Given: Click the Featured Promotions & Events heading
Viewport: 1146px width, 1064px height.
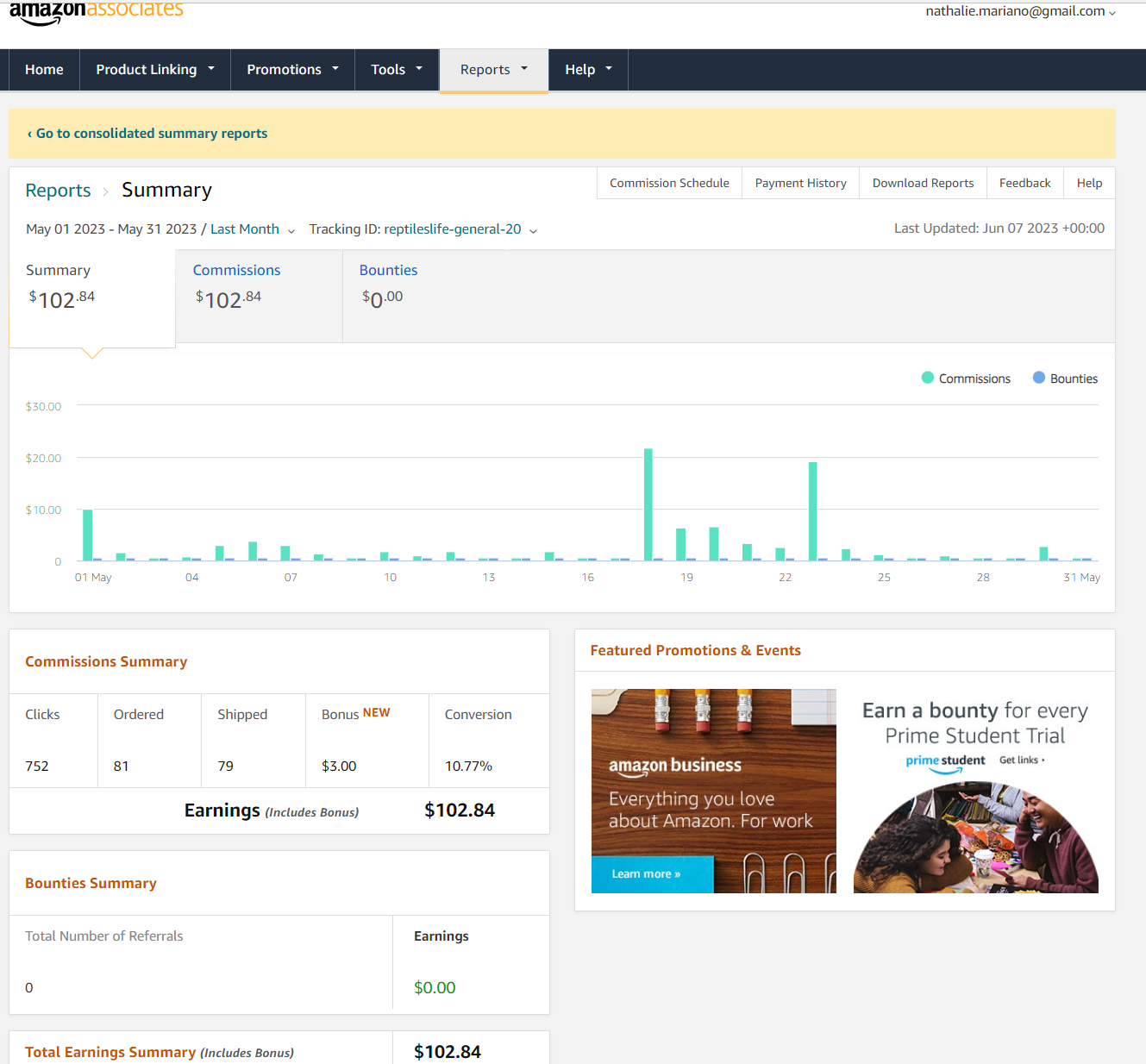Looking at the screenshot, I should tap(696, 651).
